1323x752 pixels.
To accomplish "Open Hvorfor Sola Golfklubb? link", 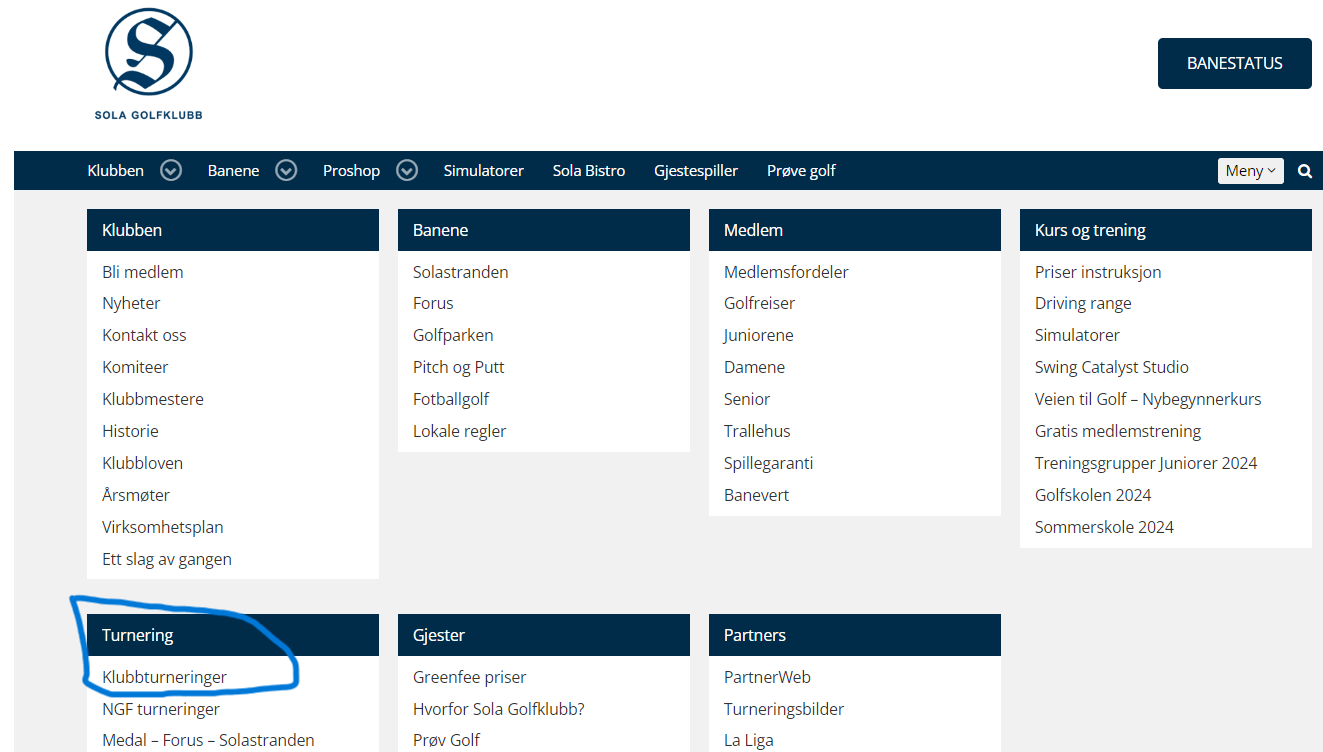I will point(499,709).
